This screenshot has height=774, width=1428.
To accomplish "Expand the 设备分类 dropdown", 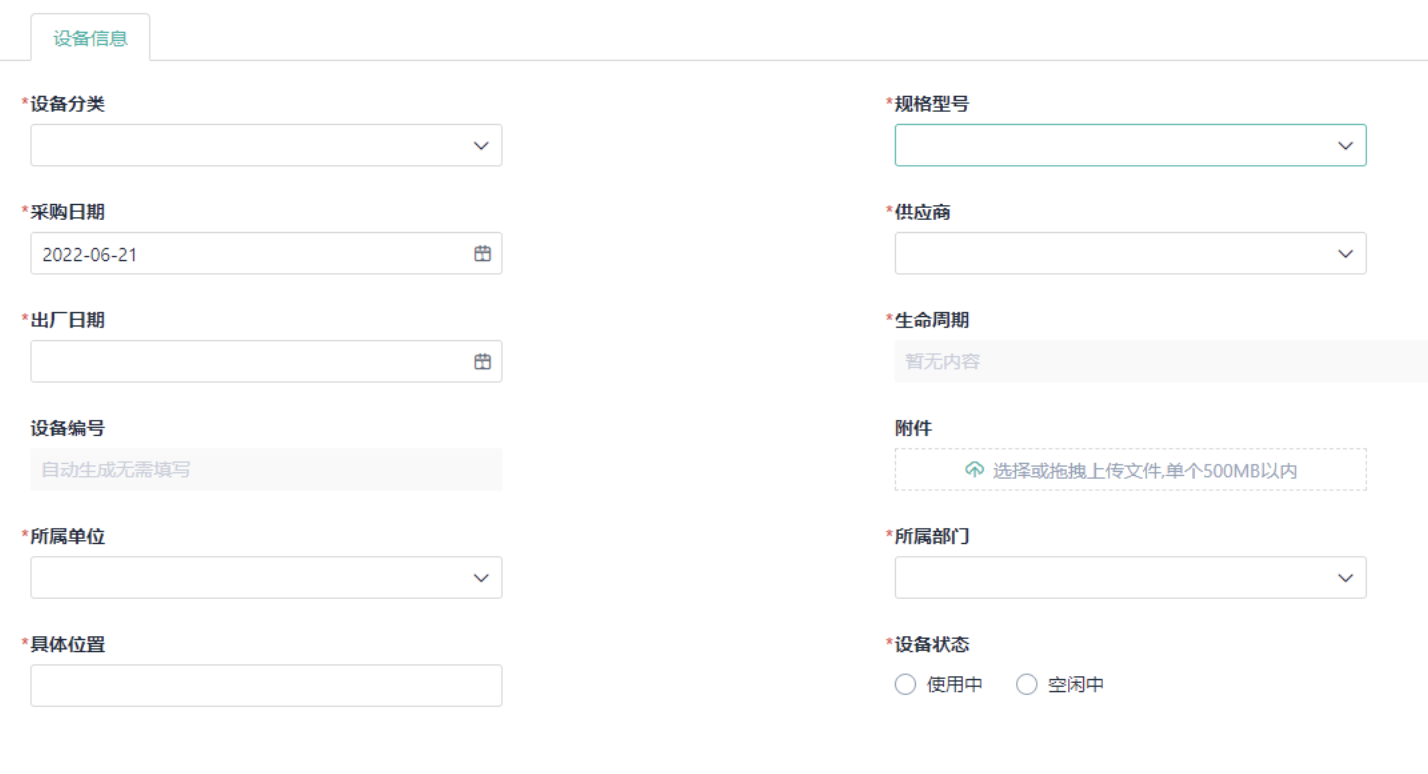I will [265, 145].
